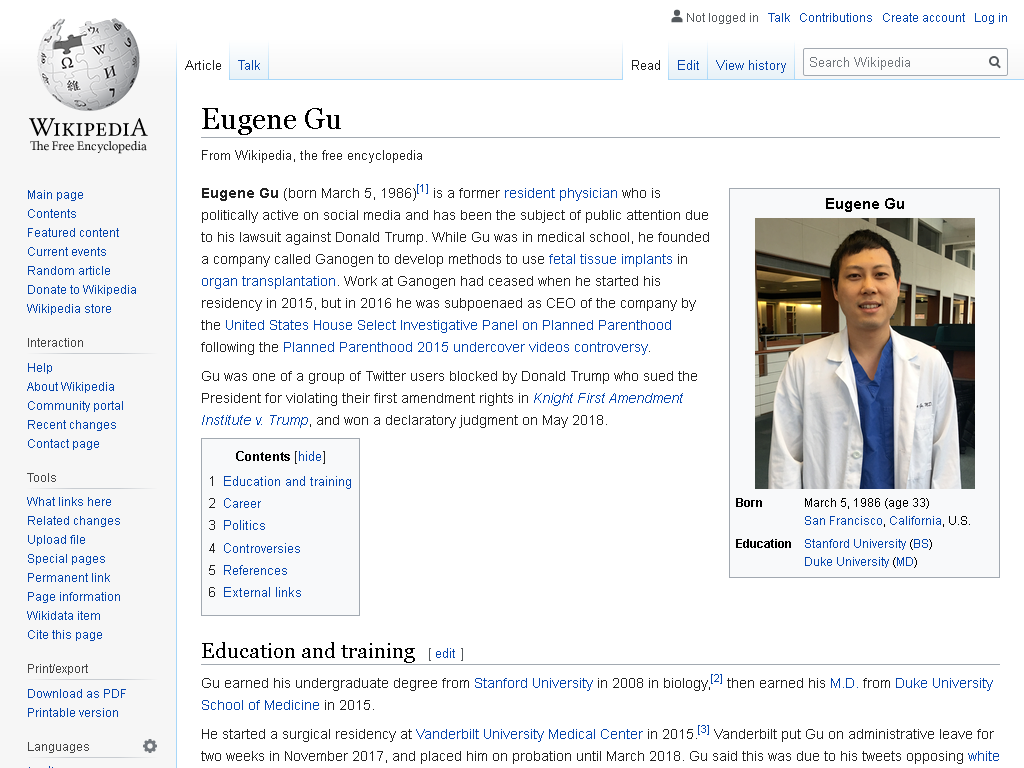The height and width of the screenshot is (768, 1024).
Task: Hide the Contents table
Action: tap(310, 456)
